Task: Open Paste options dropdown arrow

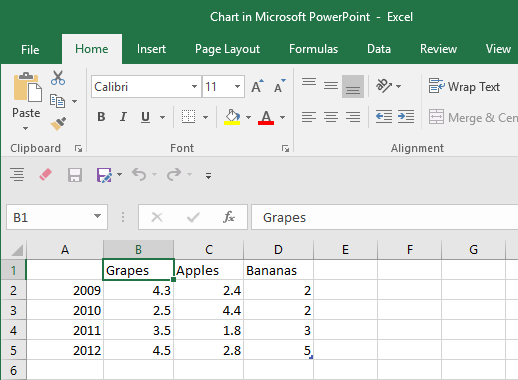Action: point(25,128)
